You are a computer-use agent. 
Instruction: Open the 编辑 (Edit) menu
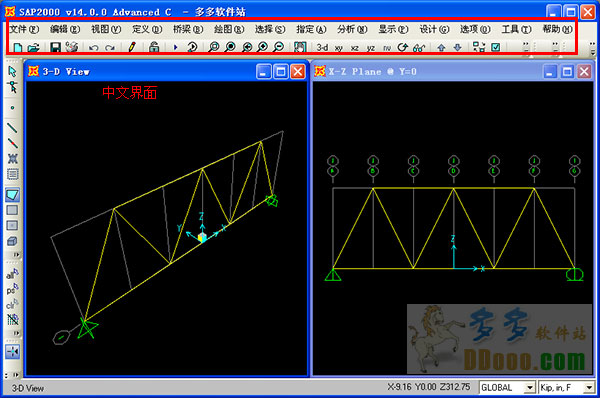coord(65,29)
